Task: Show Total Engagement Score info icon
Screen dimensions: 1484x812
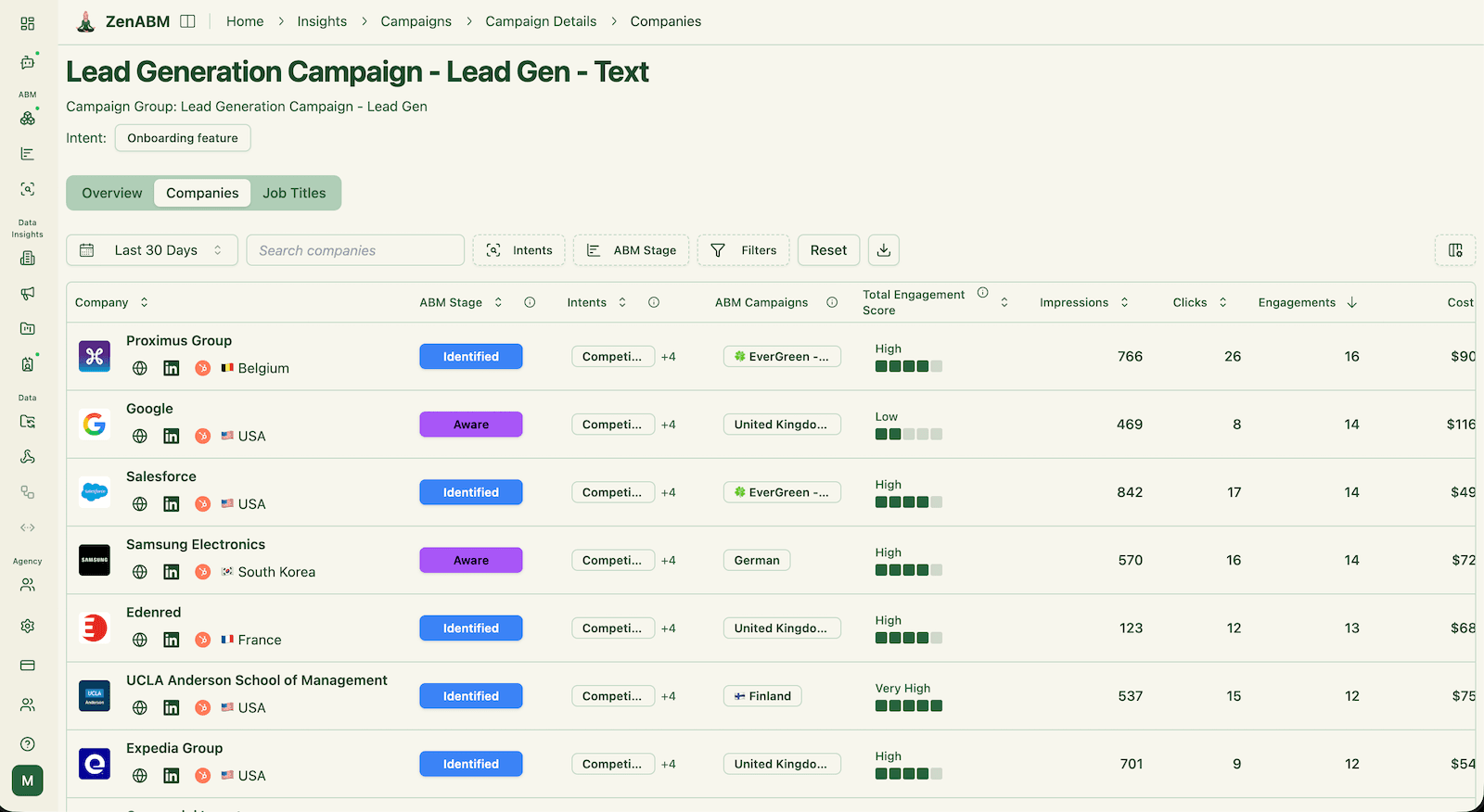Action: [982, 293]
